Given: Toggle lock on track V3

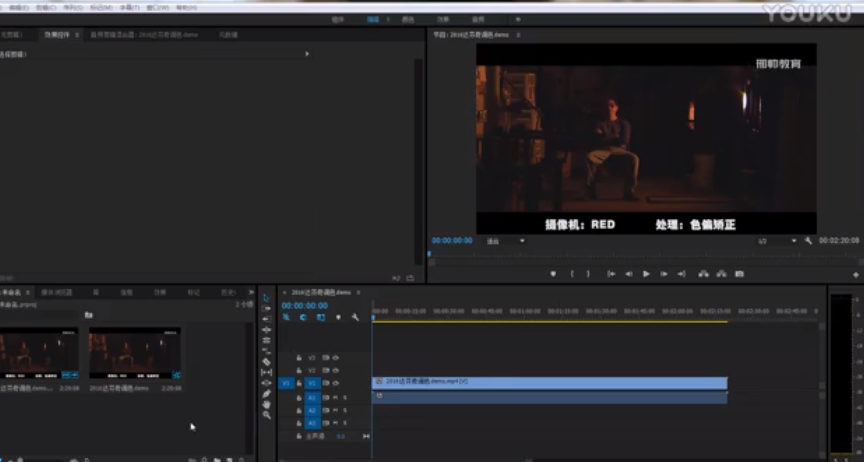Looking at the screenshot, I should click(299, 358).
